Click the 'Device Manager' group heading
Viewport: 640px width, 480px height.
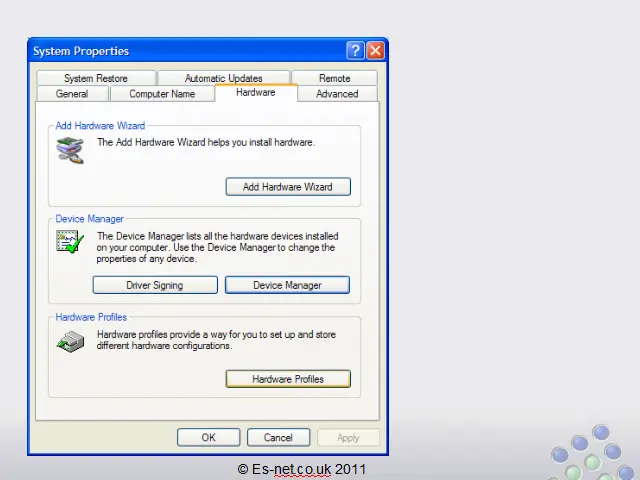pyautogui.click(x=89, y=219)
